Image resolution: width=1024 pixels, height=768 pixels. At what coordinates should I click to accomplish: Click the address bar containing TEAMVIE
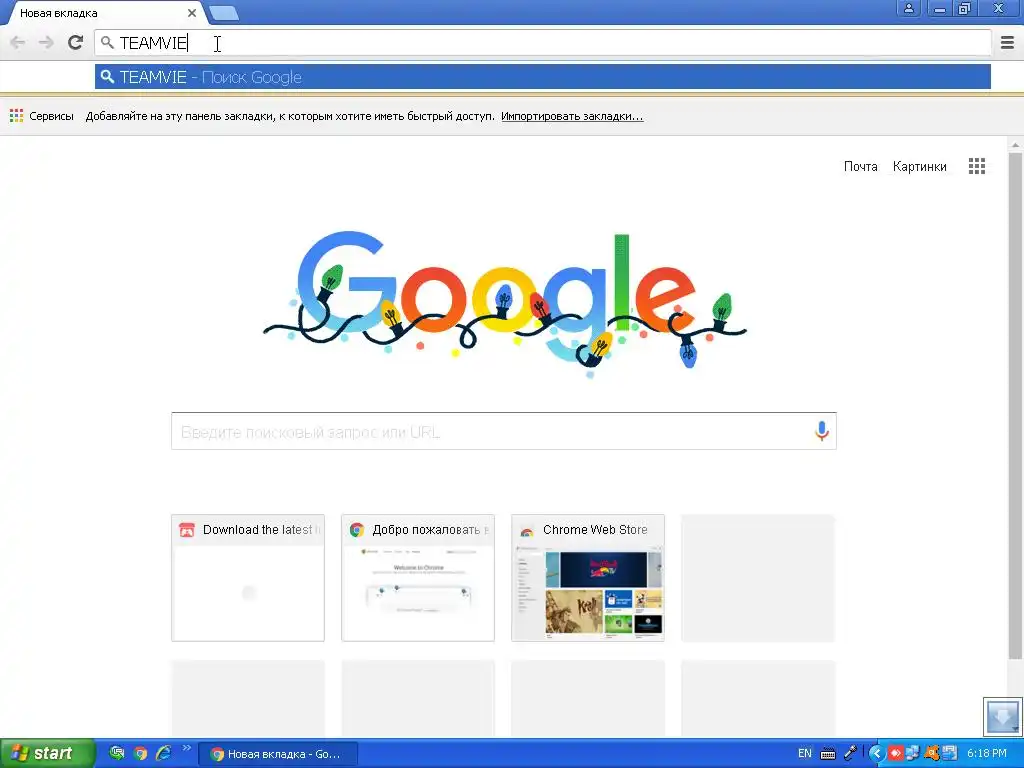click(543, 43)
